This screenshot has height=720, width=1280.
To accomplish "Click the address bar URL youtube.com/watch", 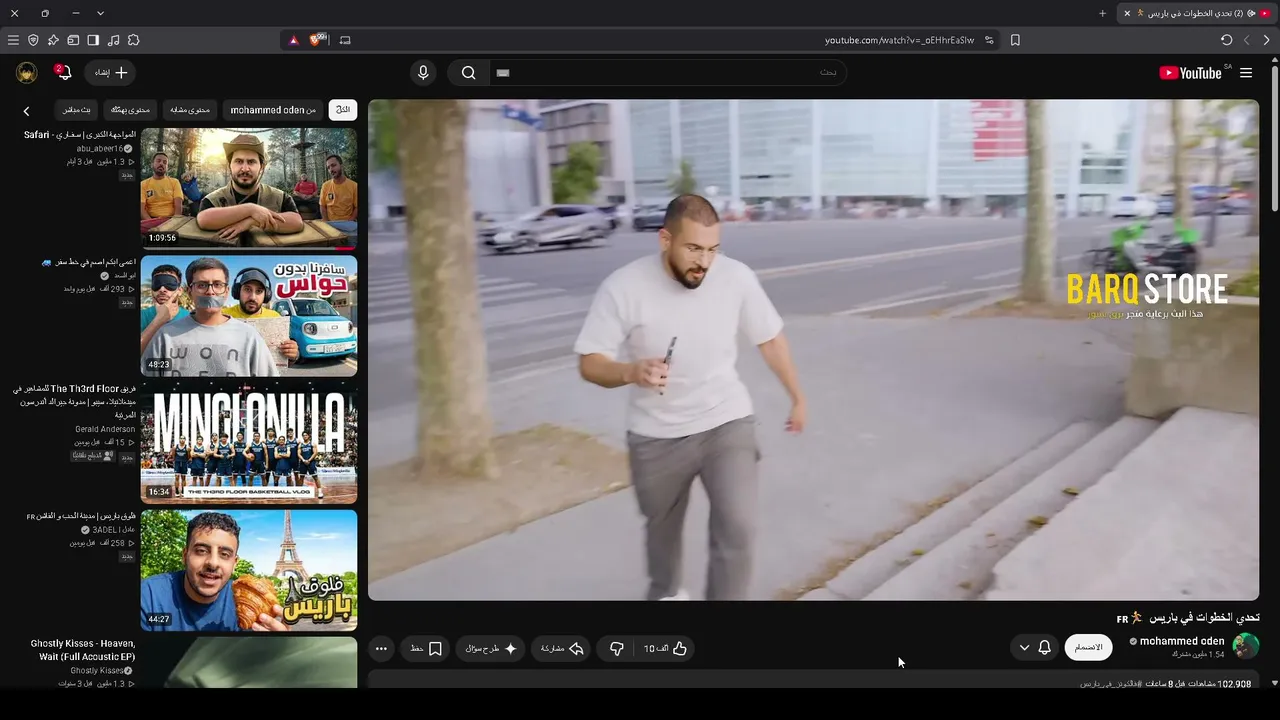I will 899,40.
